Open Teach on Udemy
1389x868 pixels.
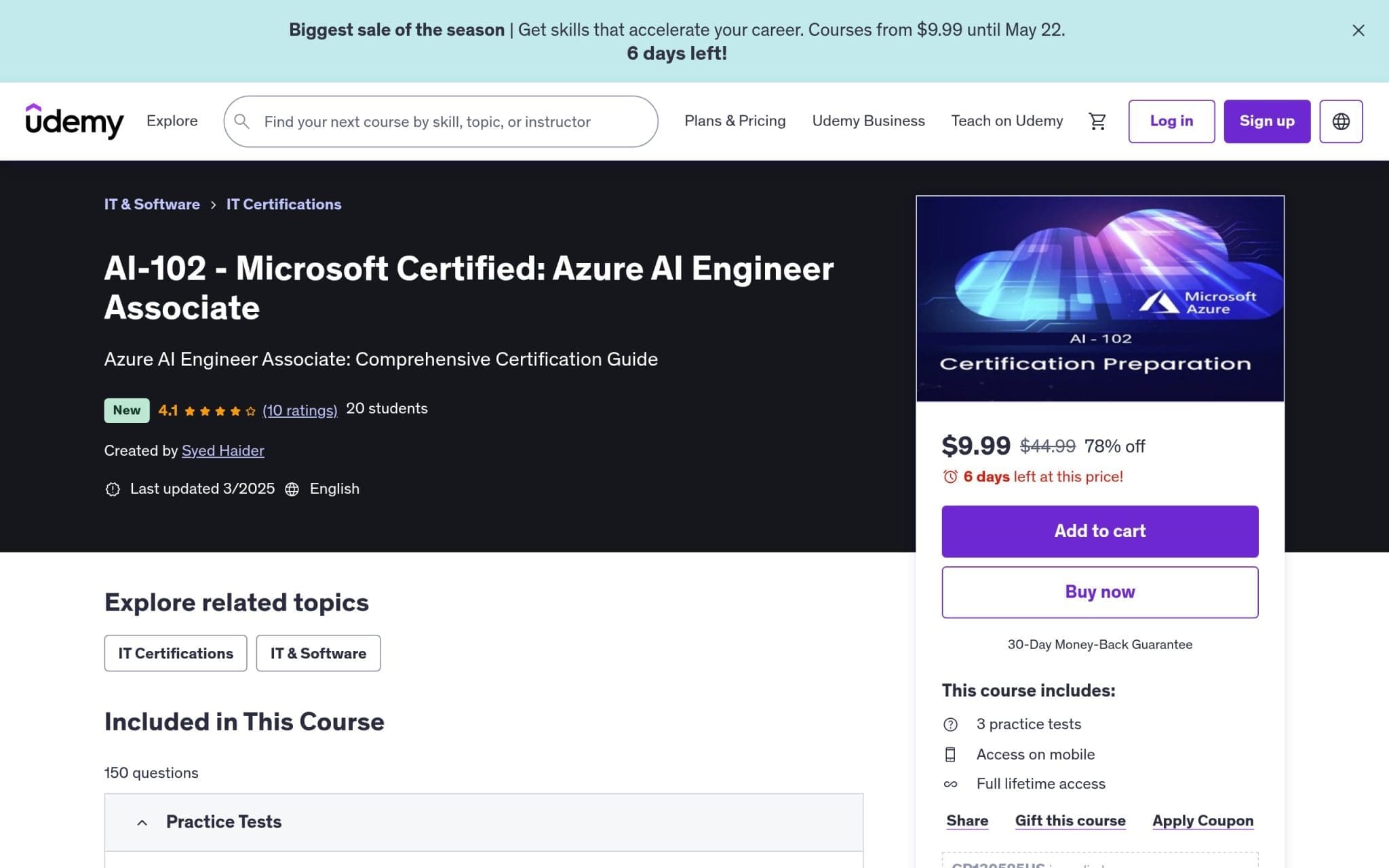tap(1007, 121)
